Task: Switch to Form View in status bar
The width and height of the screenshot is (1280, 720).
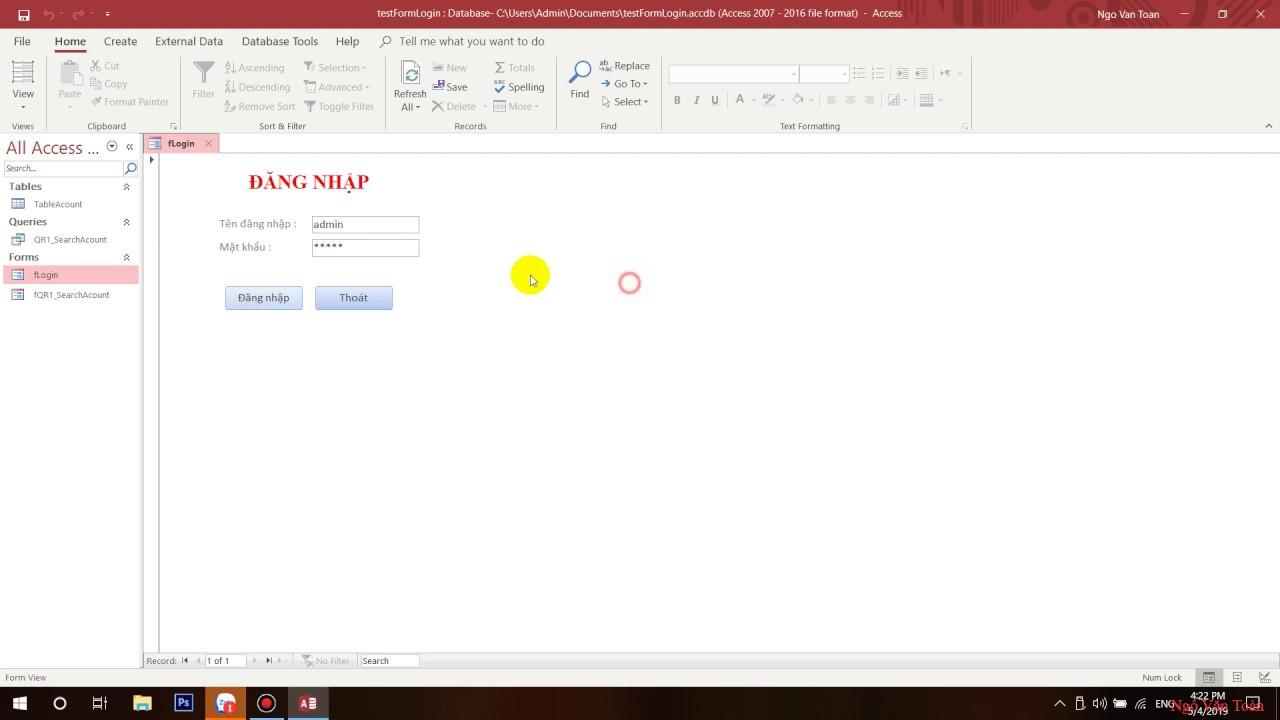Action: tap(1209, 678)
